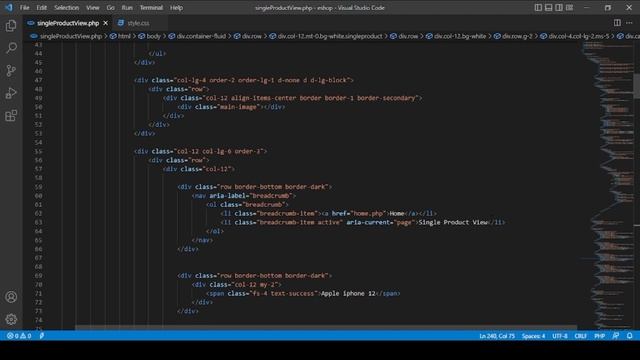Click CRLF end of line status
This screenshot has height=360, width=640.
click(x=580, y=336)
